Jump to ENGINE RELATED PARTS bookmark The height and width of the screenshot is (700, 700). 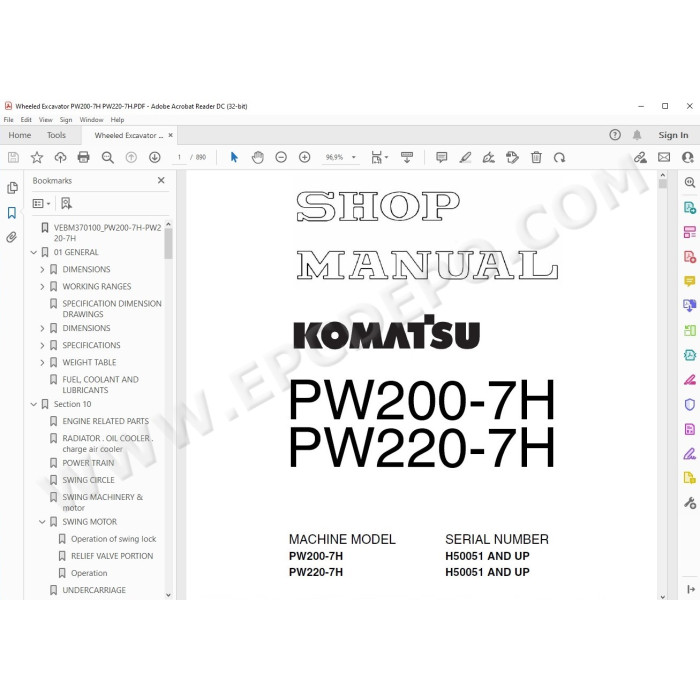tap(105, 421)
